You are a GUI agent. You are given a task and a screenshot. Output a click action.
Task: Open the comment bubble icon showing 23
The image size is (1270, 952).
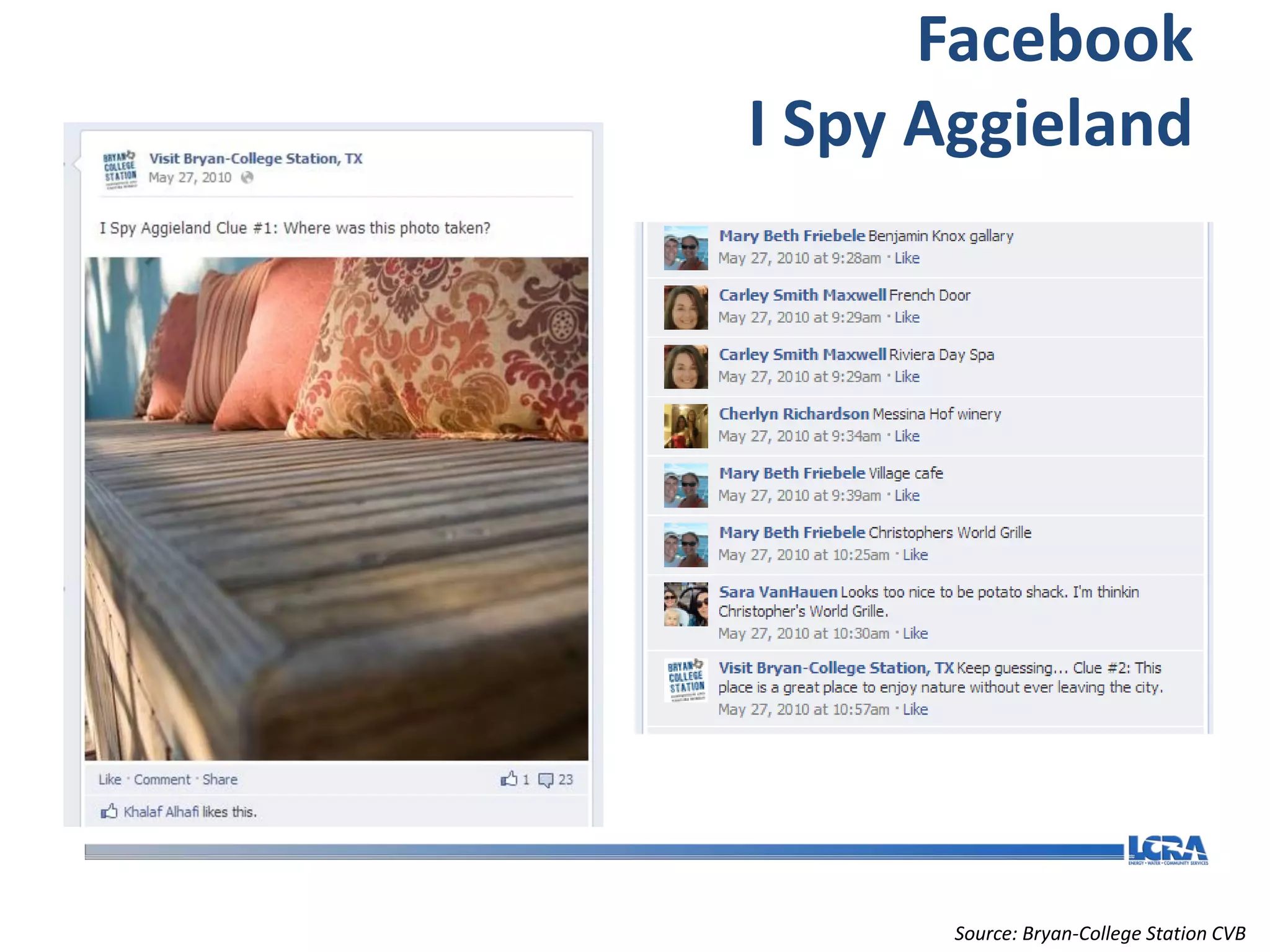coord(546,780)
